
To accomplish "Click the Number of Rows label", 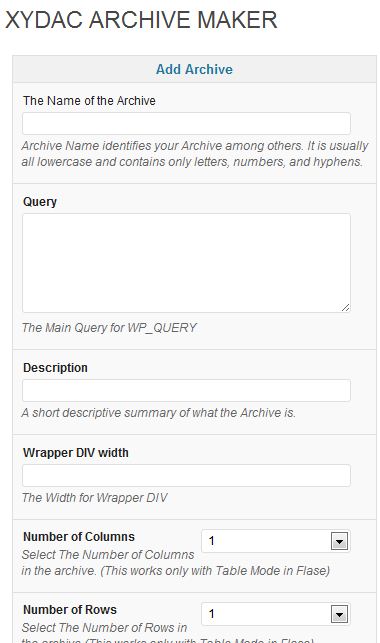I will [x=70, y=610].
